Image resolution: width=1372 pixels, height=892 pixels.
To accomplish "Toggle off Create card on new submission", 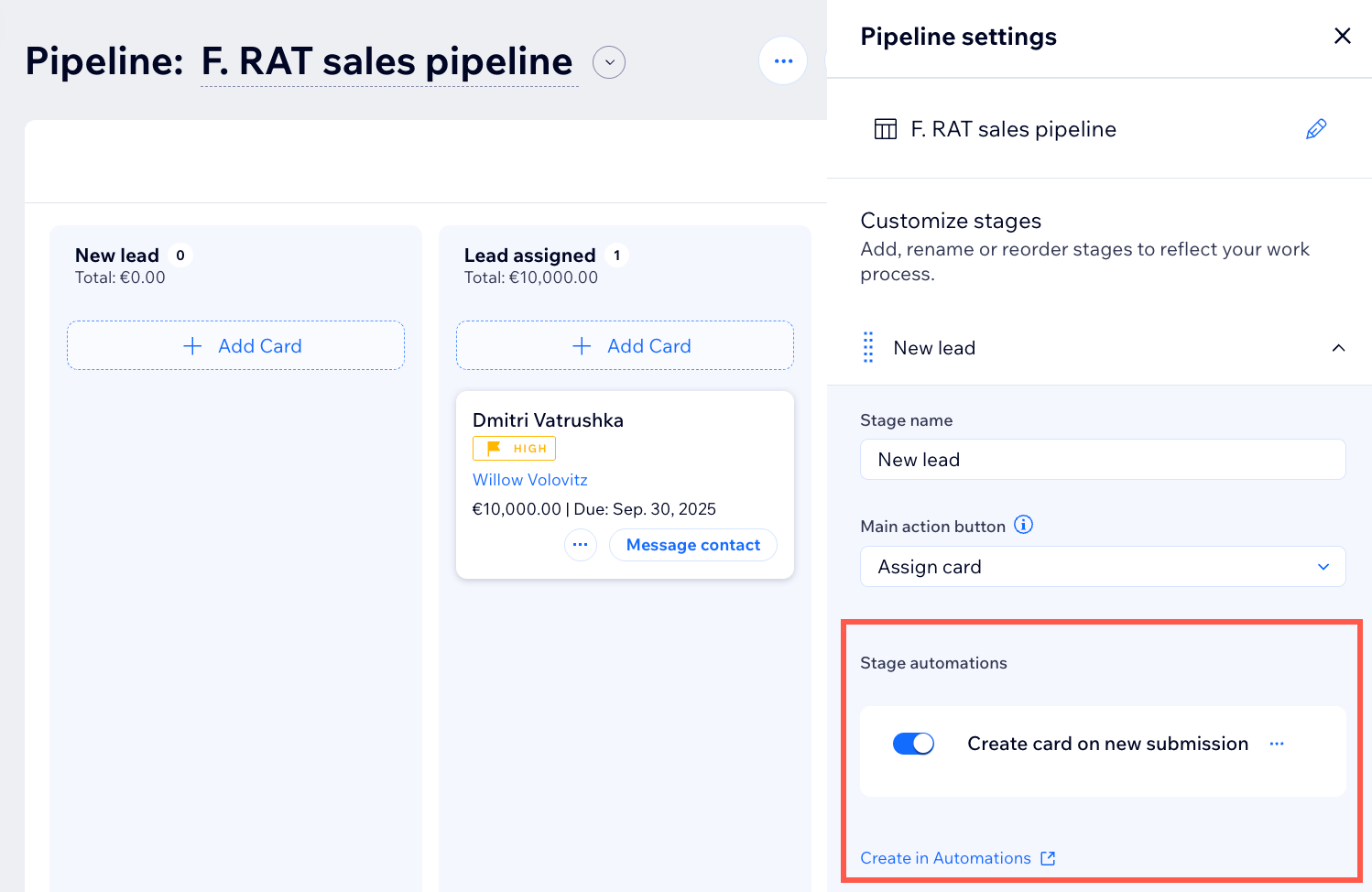I will 913,744.
